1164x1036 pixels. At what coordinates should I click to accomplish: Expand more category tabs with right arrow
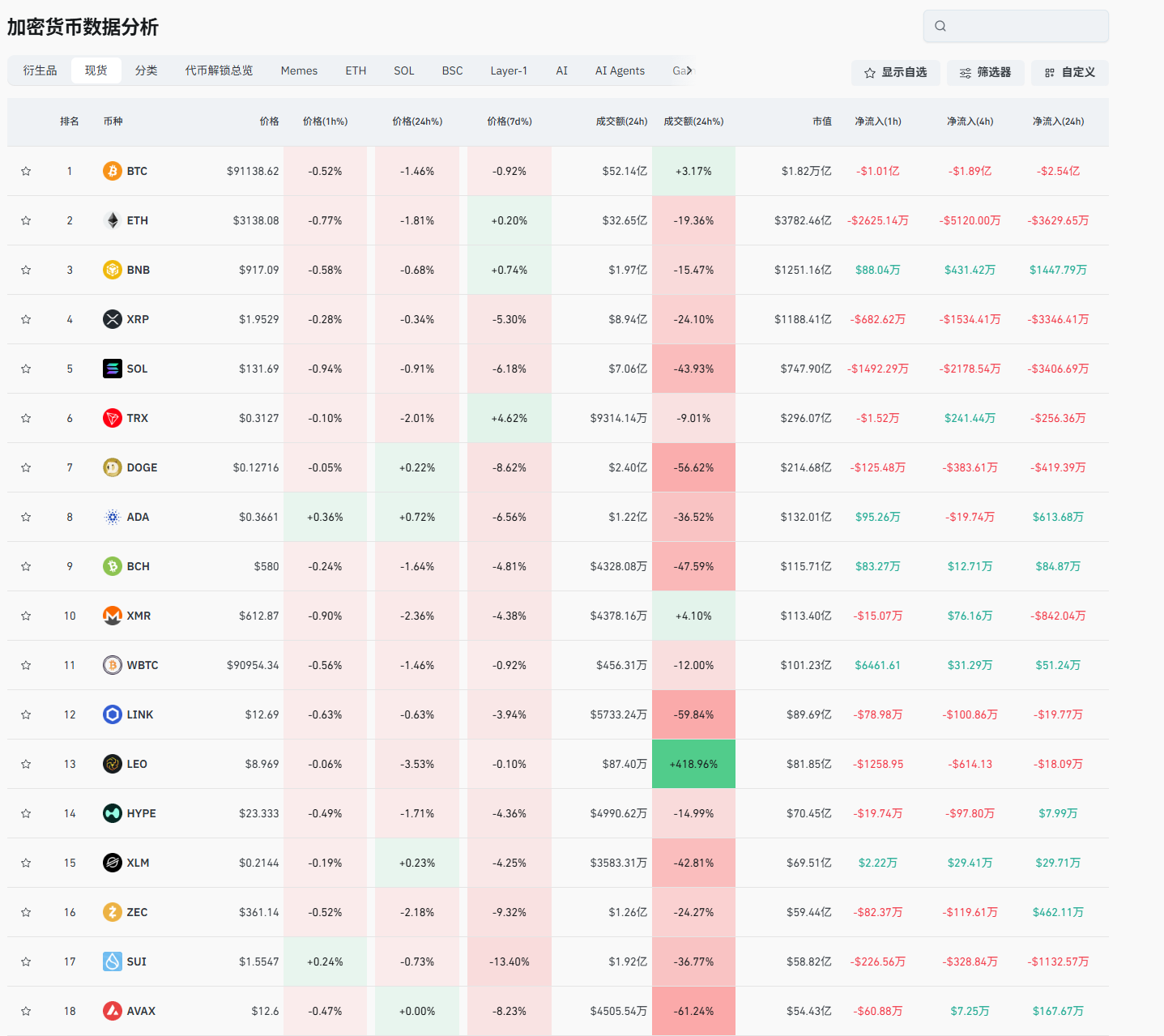coord(689,70)
